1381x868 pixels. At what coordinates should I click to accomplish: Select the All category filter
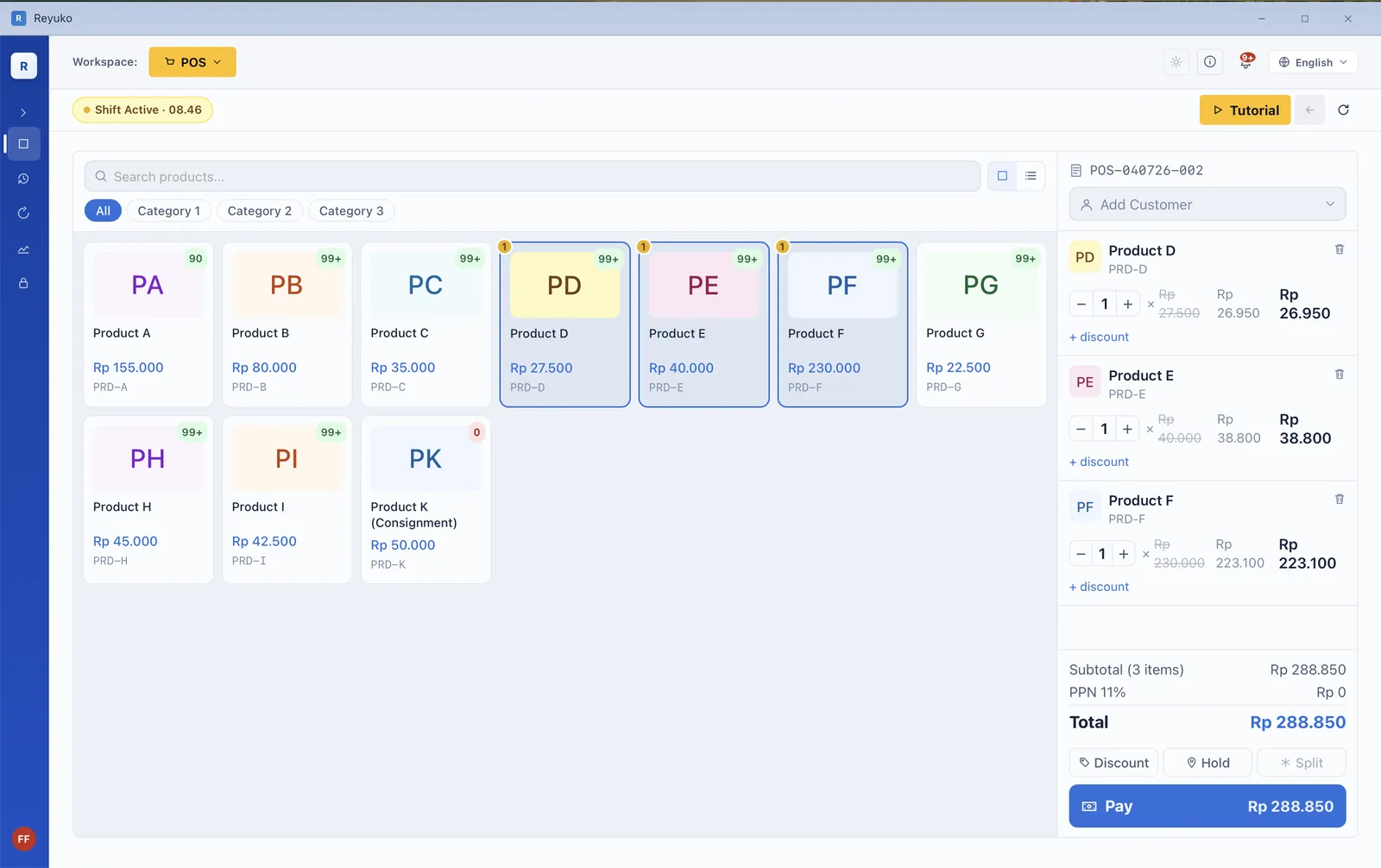click(103, 211)
